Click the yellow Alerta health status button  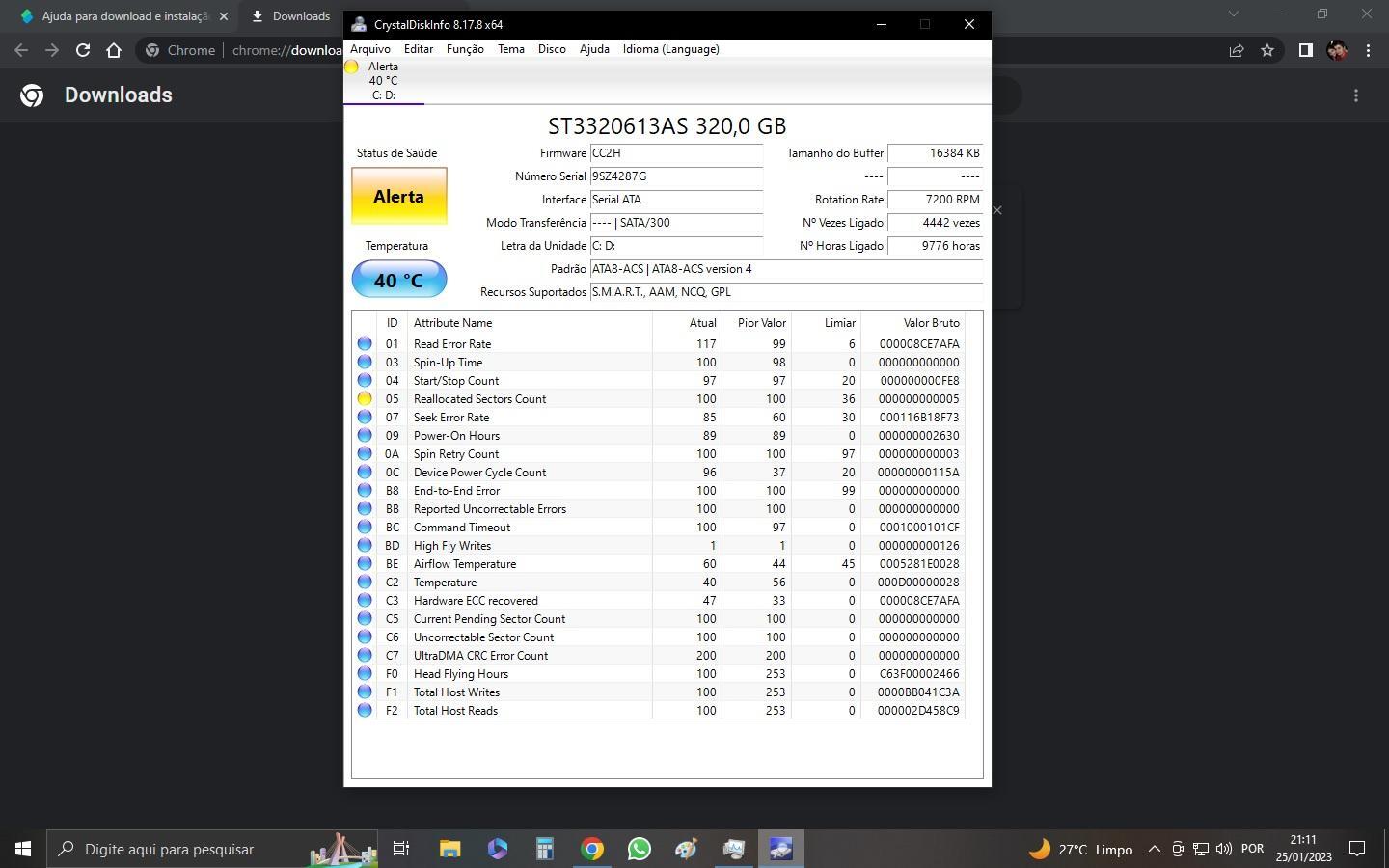(398, 197)
